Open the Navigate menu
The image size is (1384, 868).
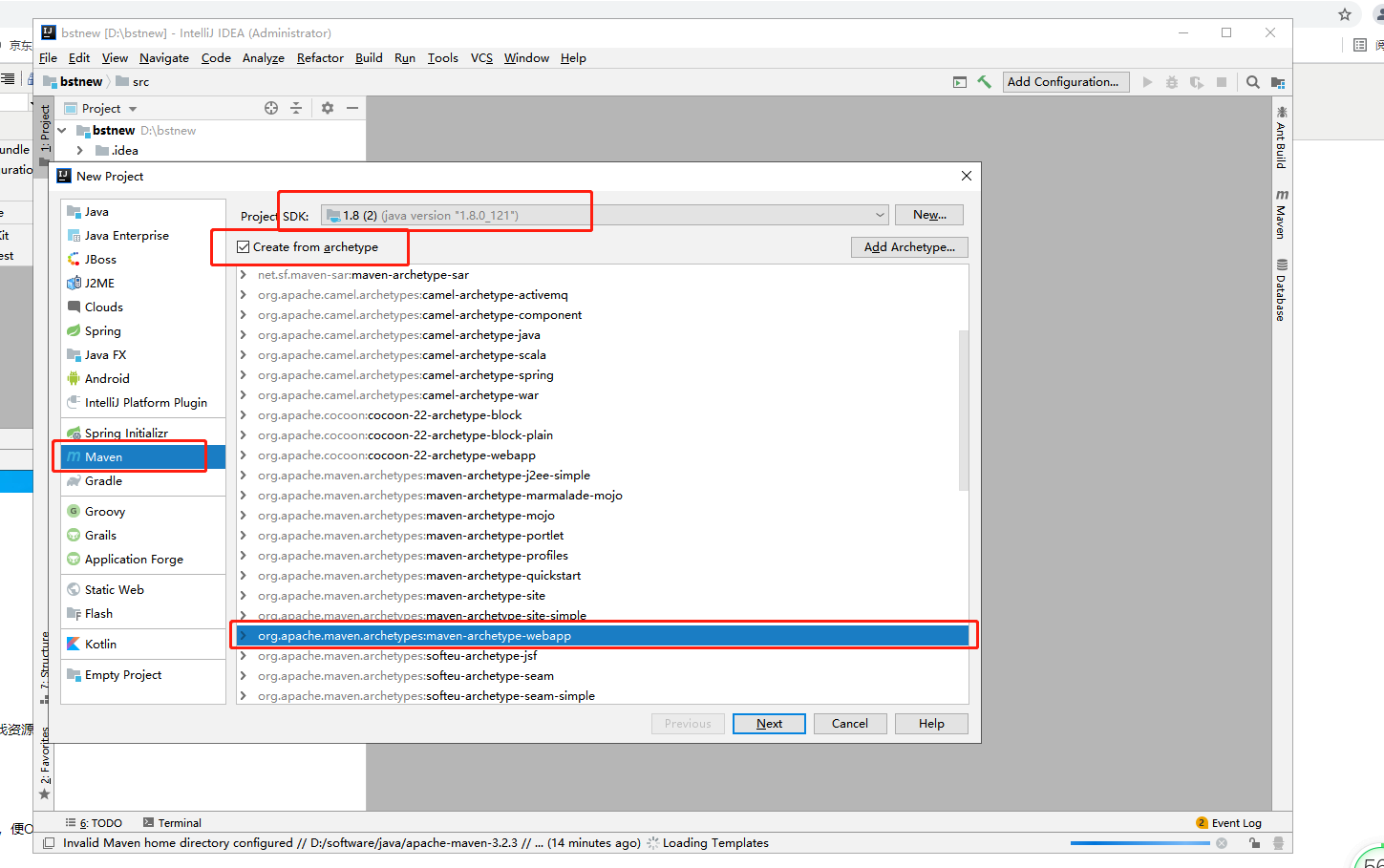164,58
